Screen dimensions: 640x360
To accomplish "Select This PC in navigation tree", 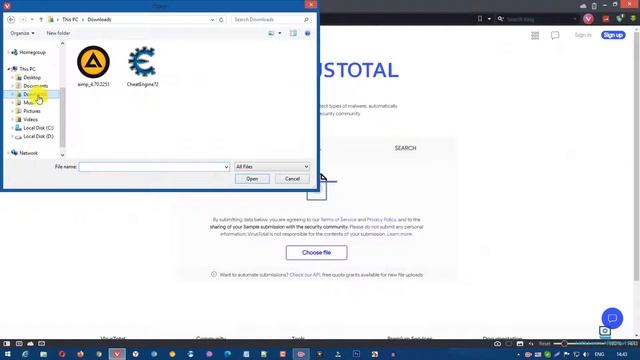I will [27, 69].
